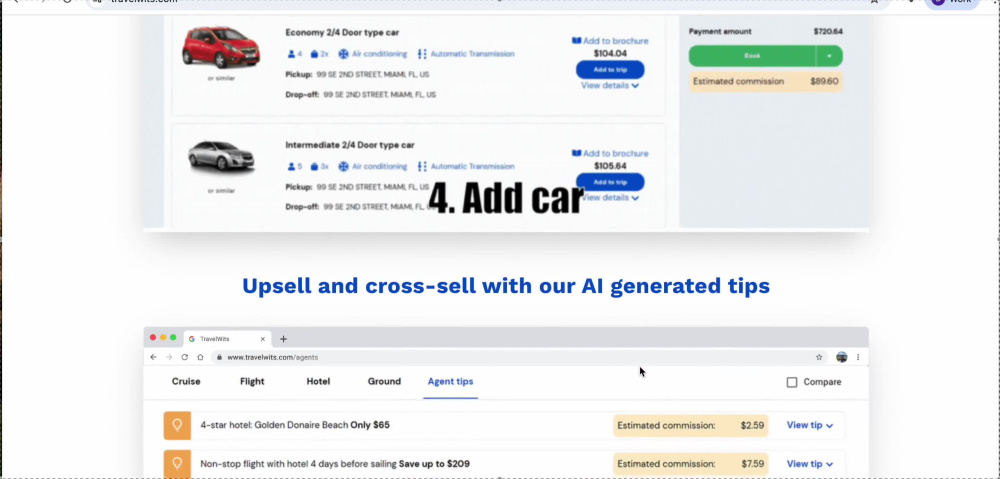Click the Estimated commission $2.59 box

point(691,425)
